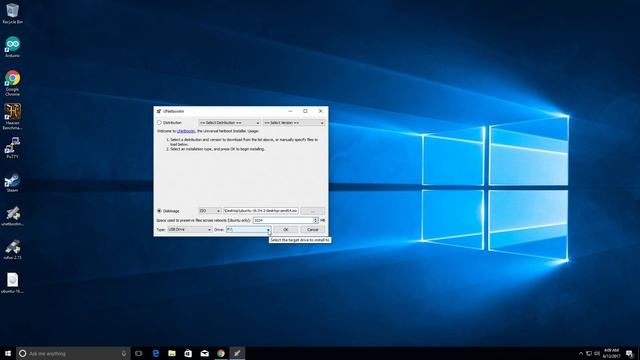Image resolution: width=640 pixels, height=360 pixels.
Task: Click OK to begin installing
Action: point(286,229)
